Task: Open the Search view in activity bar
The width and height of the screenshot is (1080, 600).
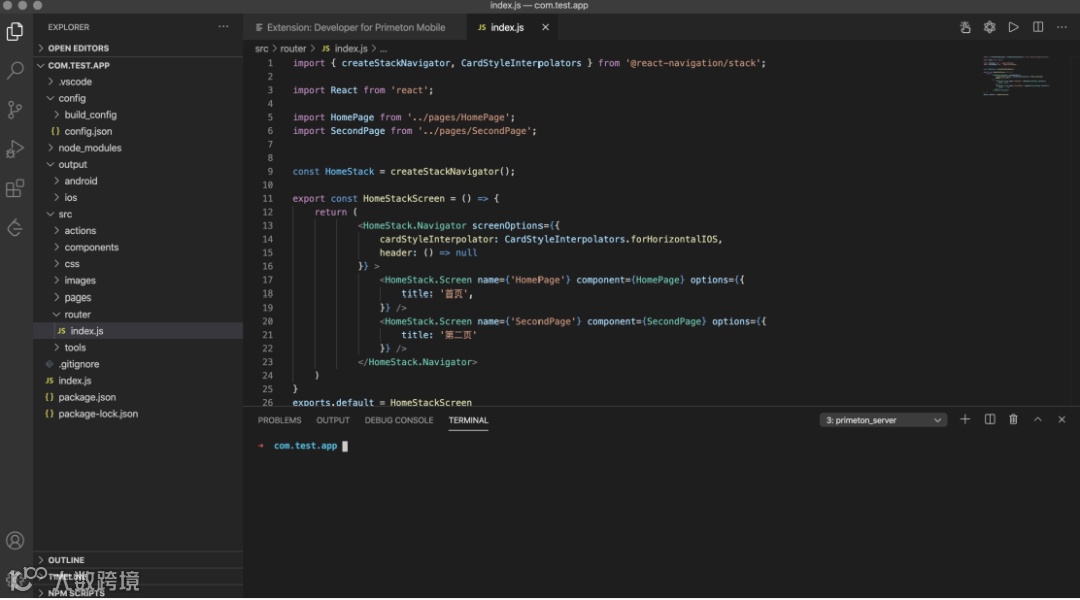Action: tap(15, 70)
